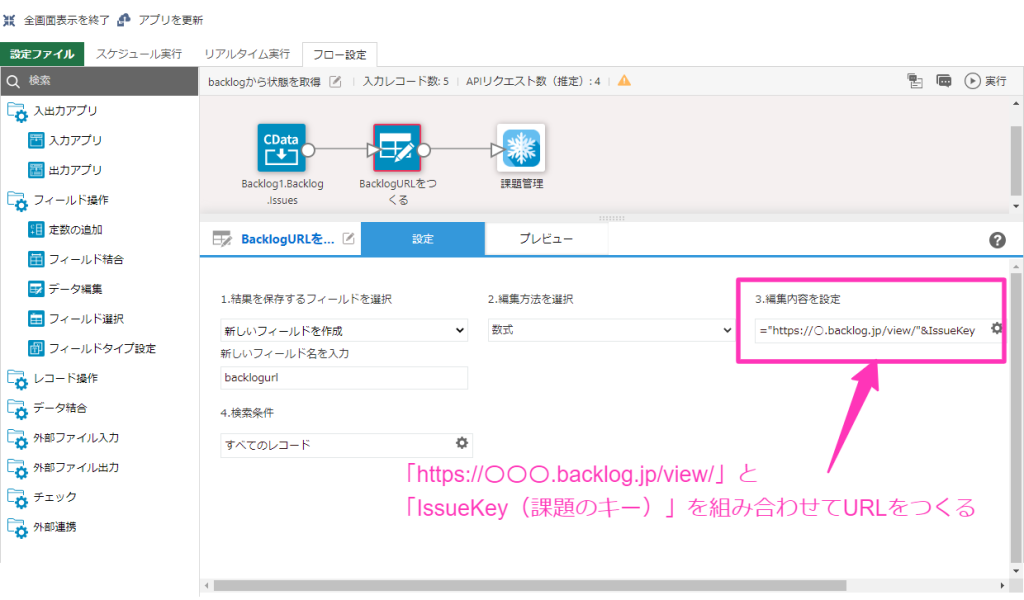
Task: Select the 出力アプリ item icon
Action: (x=36, y=170)
